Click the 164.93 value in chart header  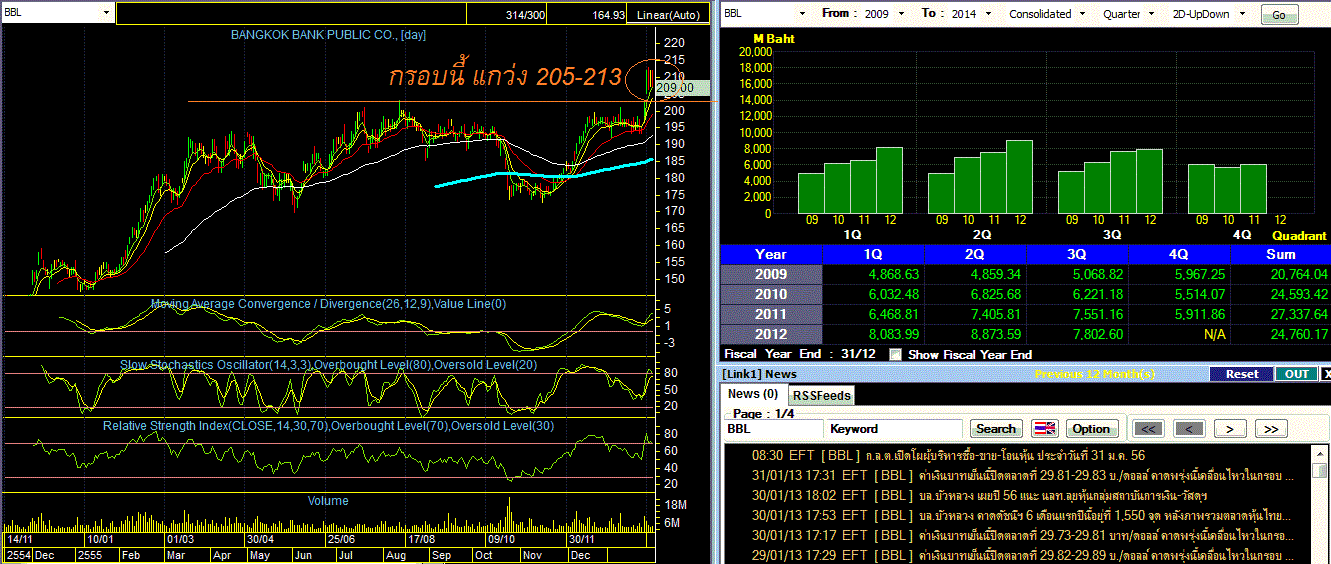point(609,15)
